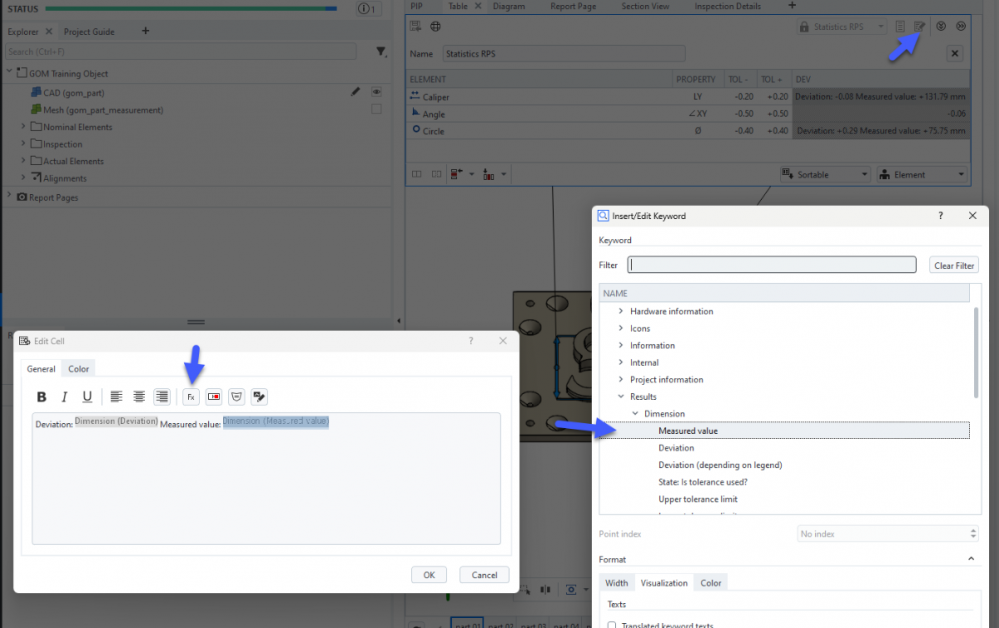Check the Translated keyword texts box
This screenshot has width=999, height=628.
click(612, 625)
